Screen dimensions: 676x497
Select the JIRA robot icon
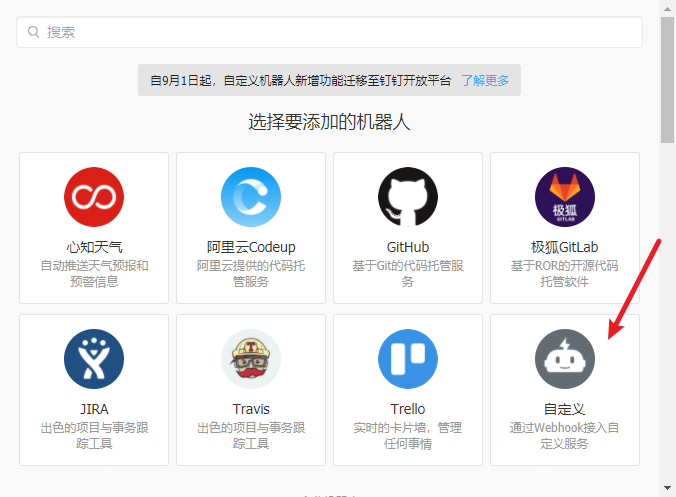point(94,359)
